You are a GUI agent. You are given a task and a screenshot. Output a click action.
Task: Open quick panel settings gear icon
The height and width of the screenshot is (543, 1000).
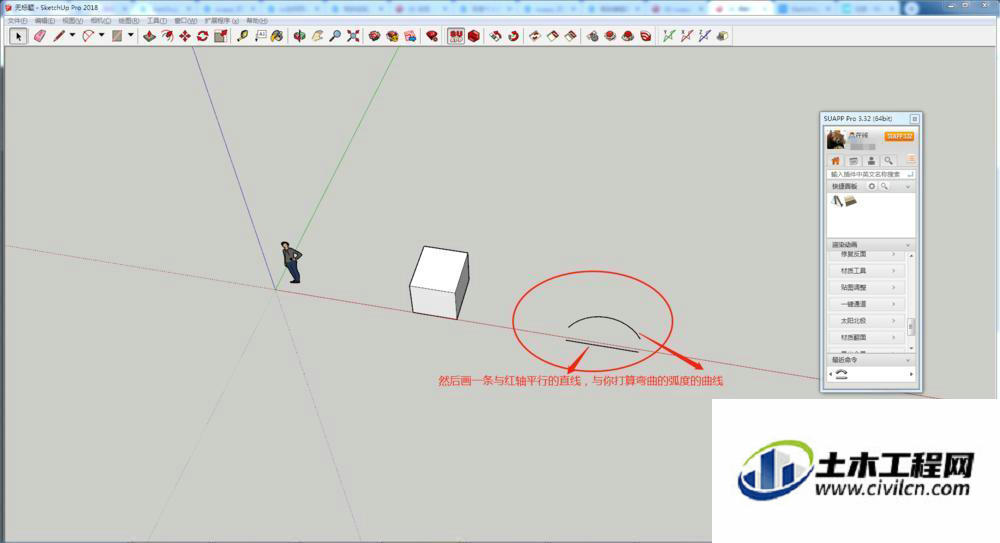[872, 186]
